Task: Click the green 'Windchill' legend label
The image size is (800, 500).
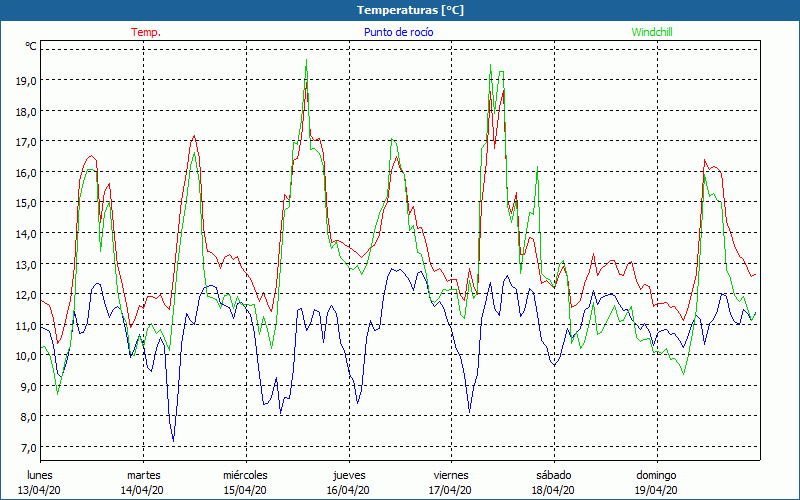Action: [652, 32]
